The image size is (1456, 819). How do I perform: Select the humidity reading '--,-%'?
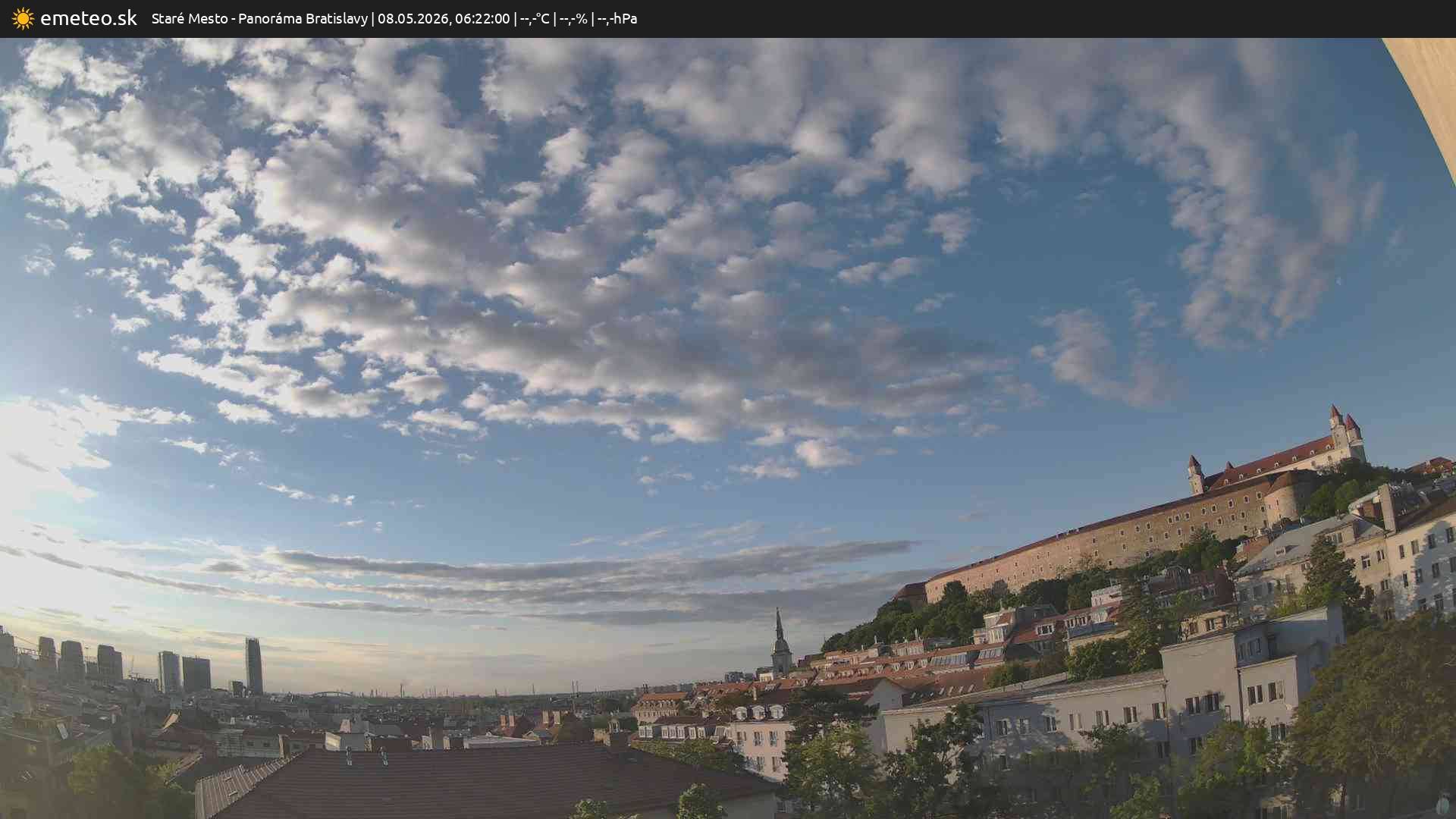pos(573,19)
